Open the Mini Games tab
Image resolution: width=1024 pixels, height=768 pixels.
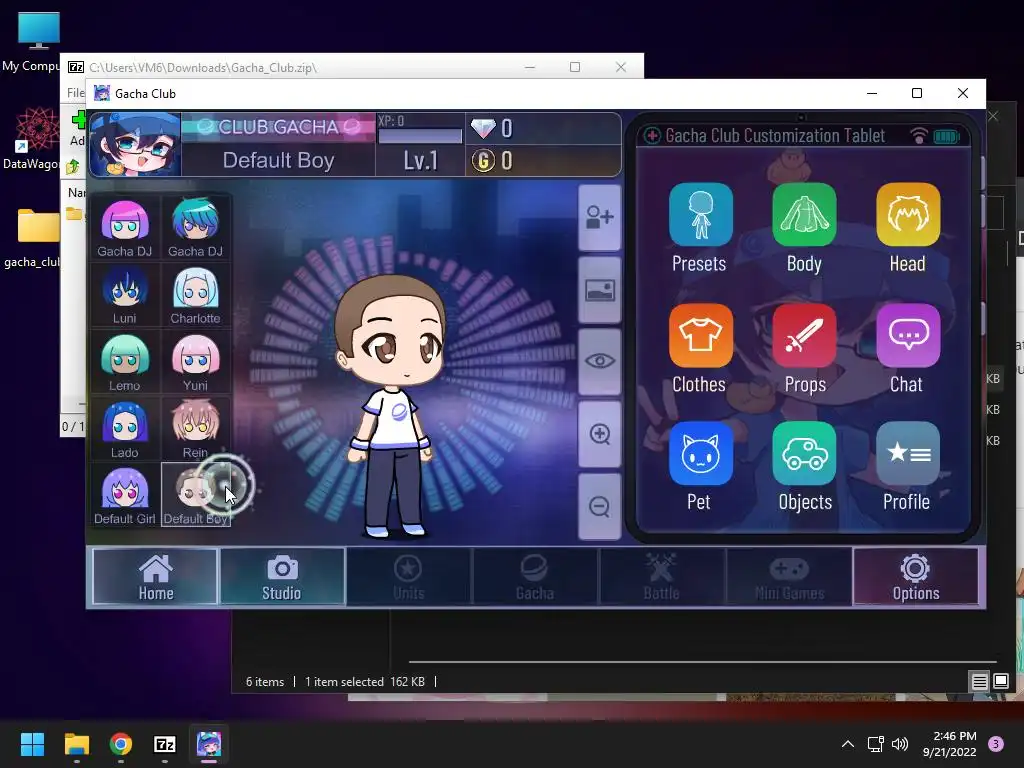coord(789,577)
